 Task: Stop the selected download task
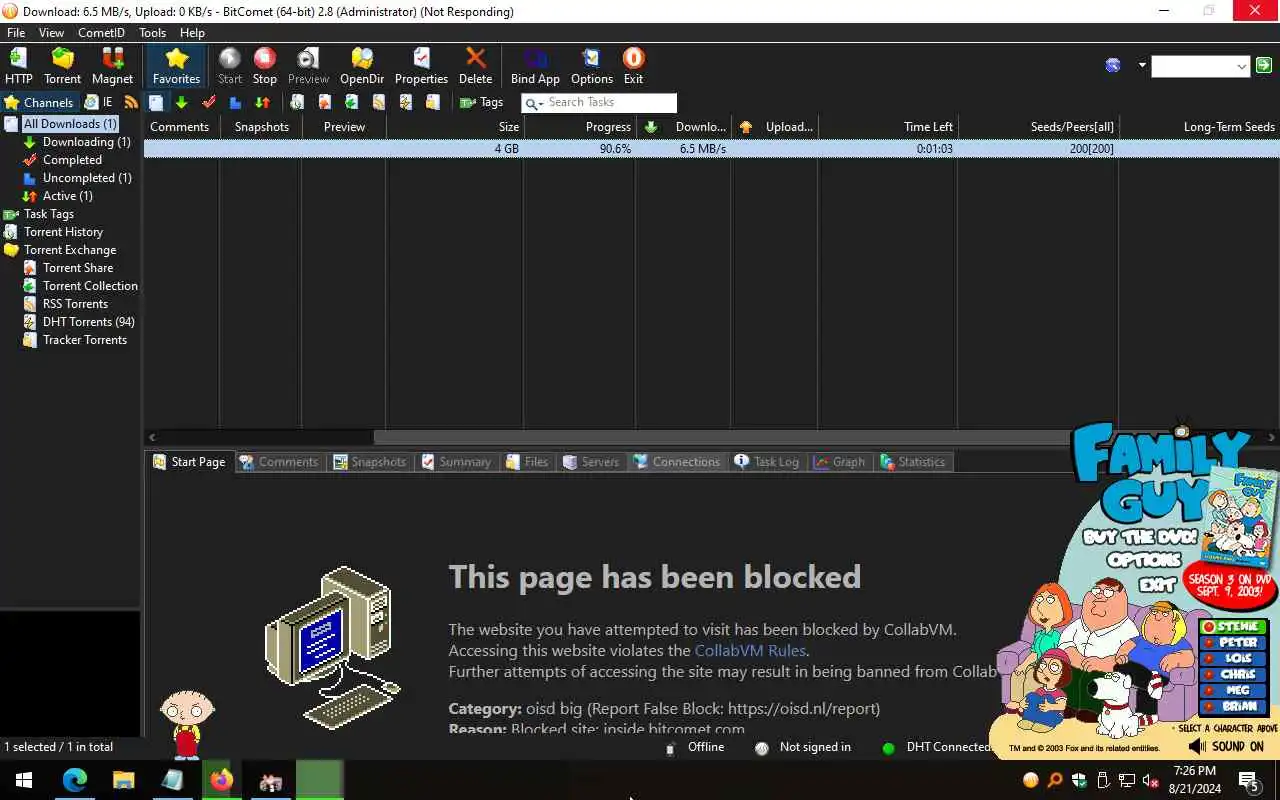click(x=264, y=66)
